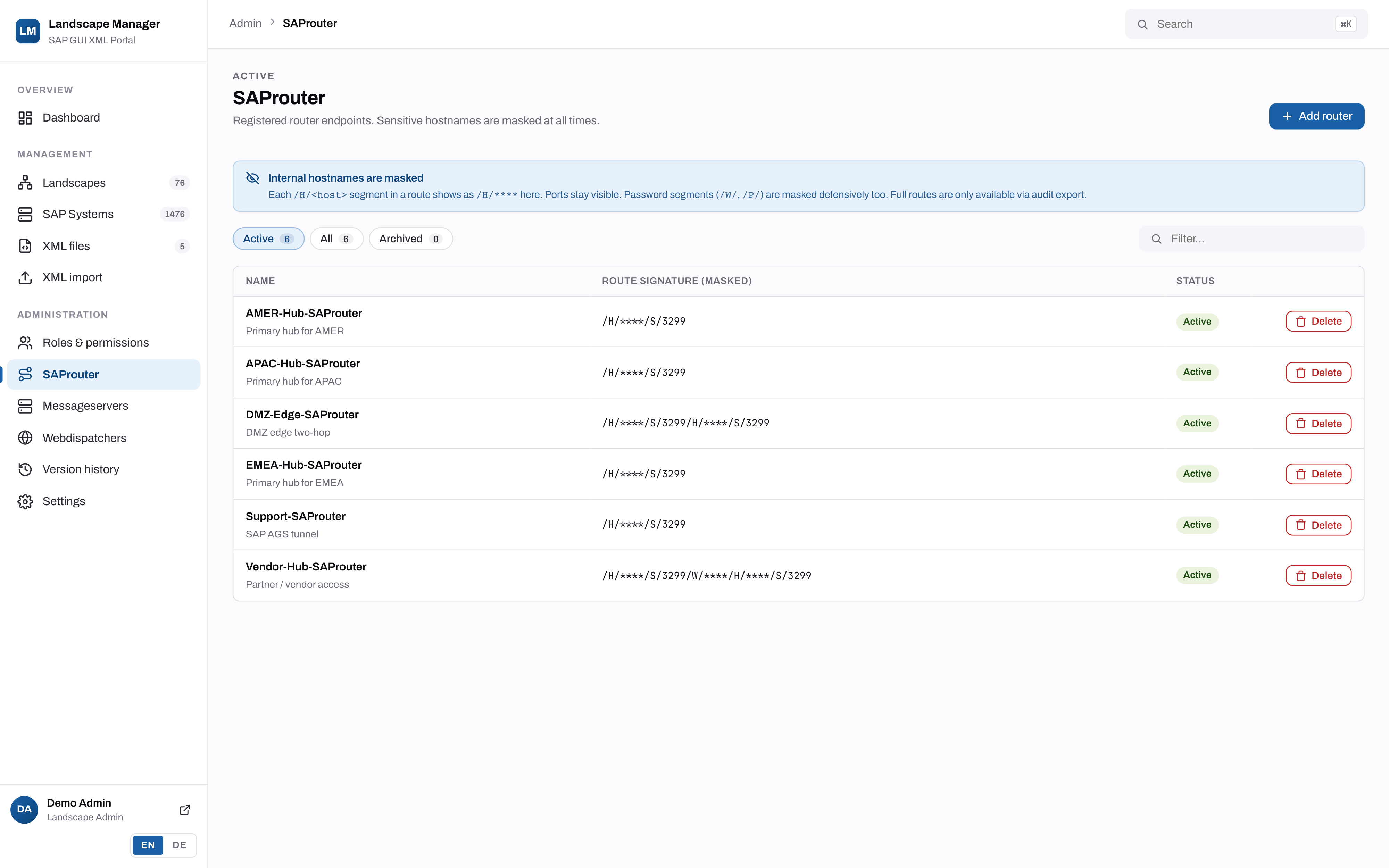
Task: Open the Messageservers menu item
Action: [x=104, y=406]
